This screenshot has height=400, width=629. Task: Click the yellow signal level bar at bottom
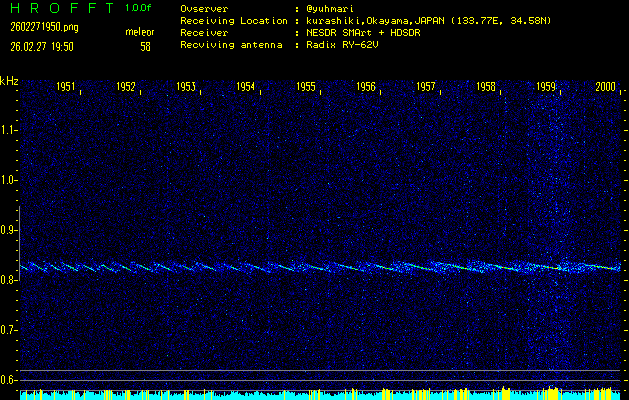[320, 395]
